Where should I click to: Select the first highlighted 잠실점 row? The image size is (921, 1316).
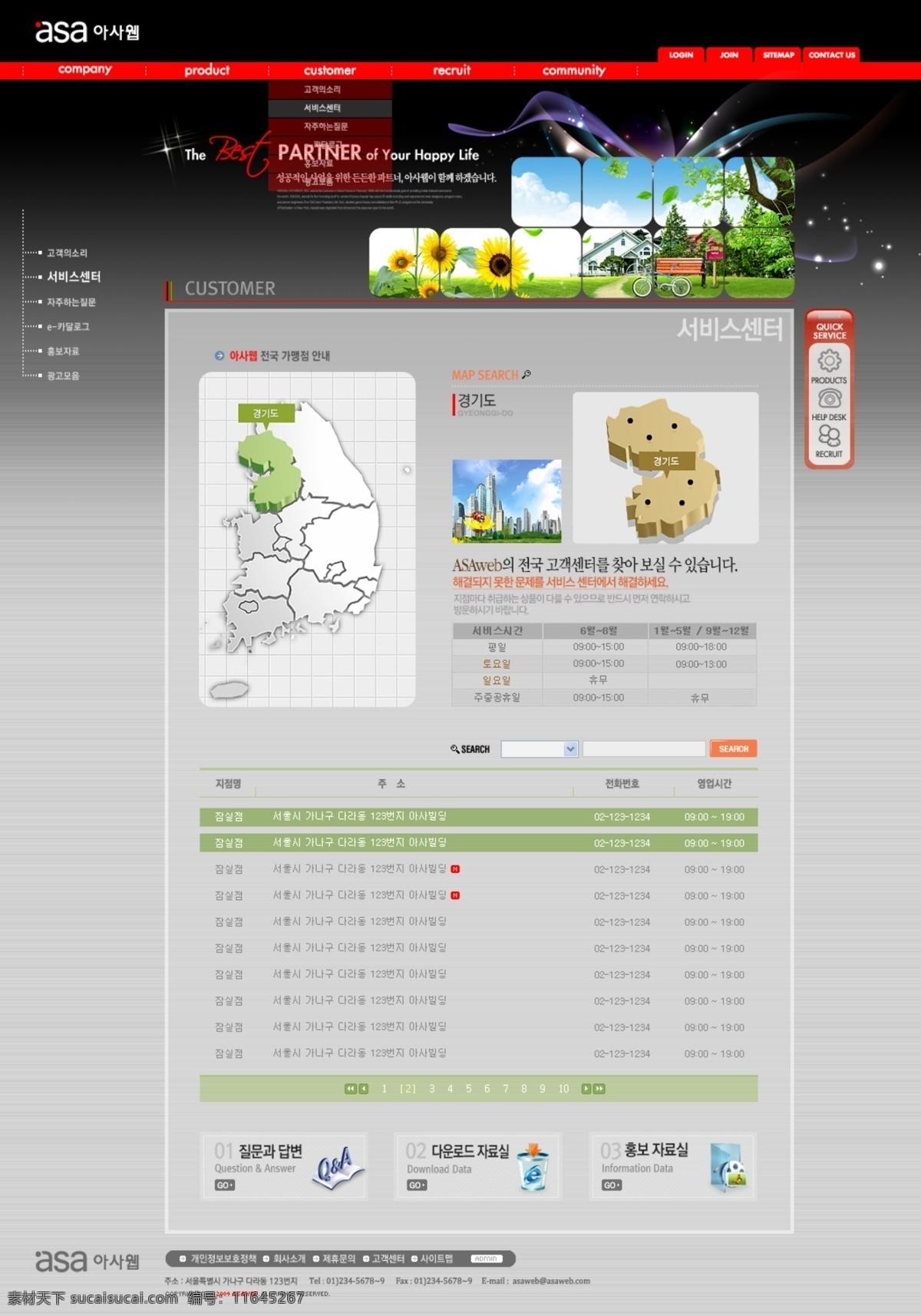coord(479,817)
